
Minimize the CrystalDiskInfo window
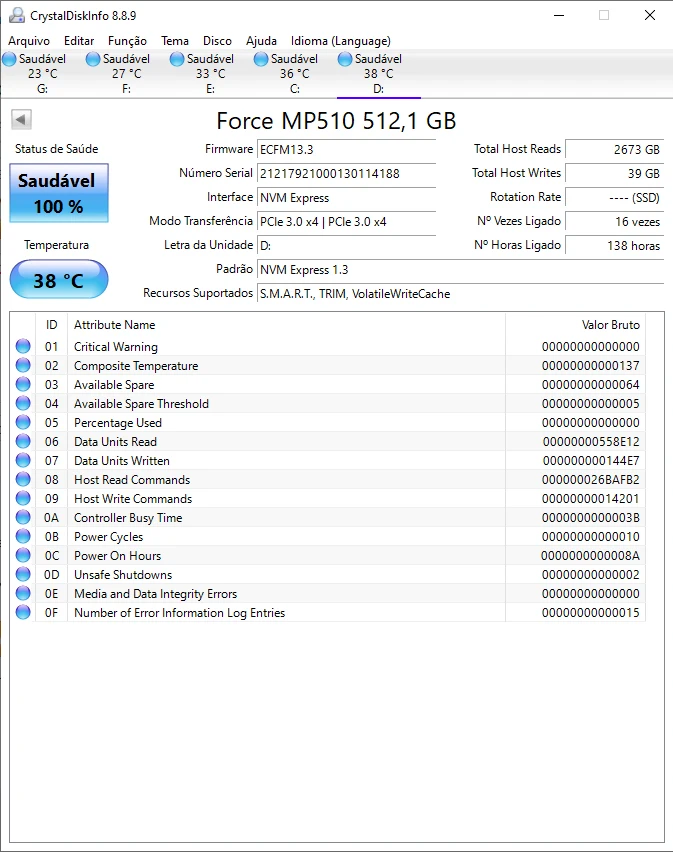pos(559,15)
